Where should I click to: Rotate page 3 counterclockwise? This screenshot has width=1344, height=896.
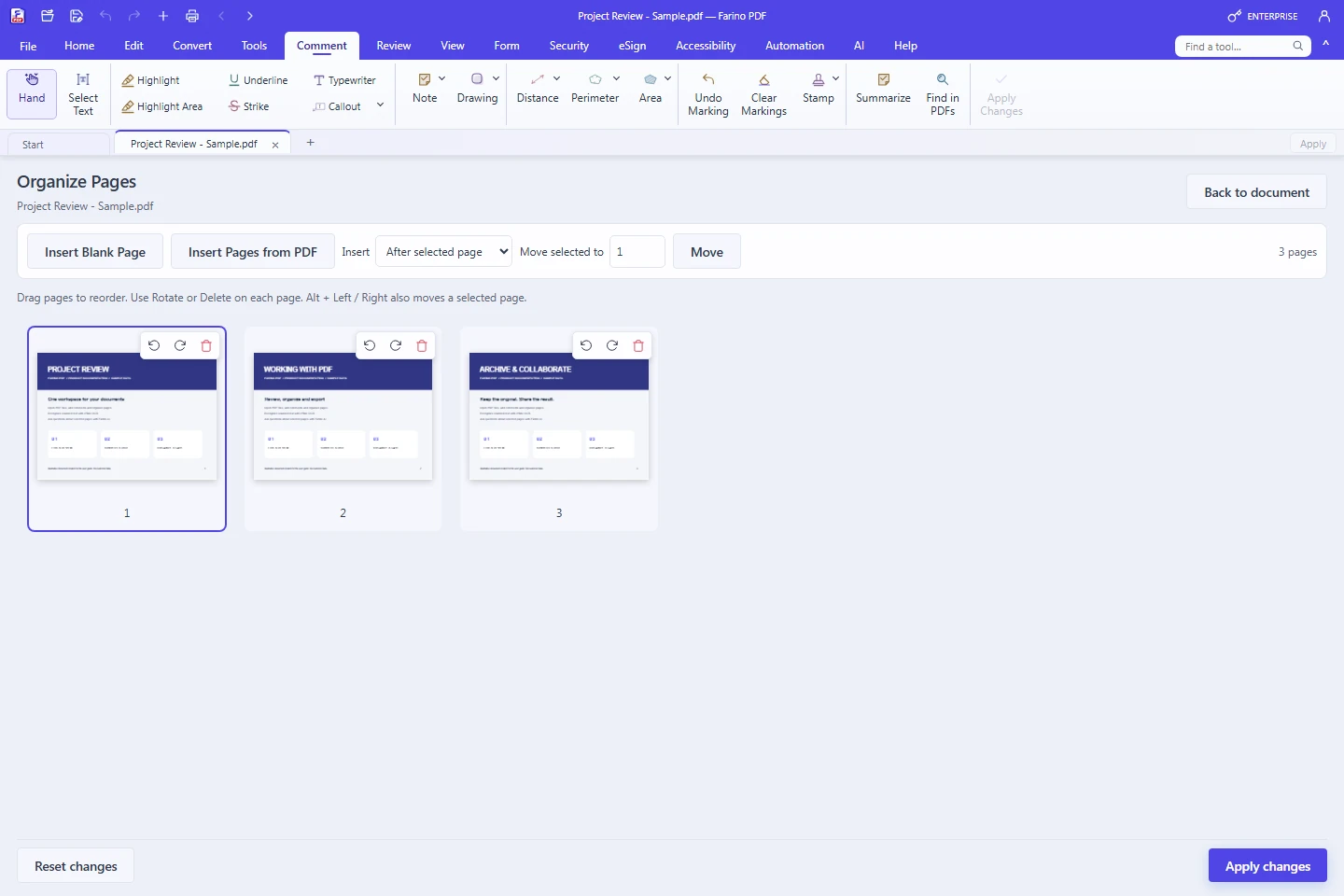pyautogui.click(x=586, y=345)
